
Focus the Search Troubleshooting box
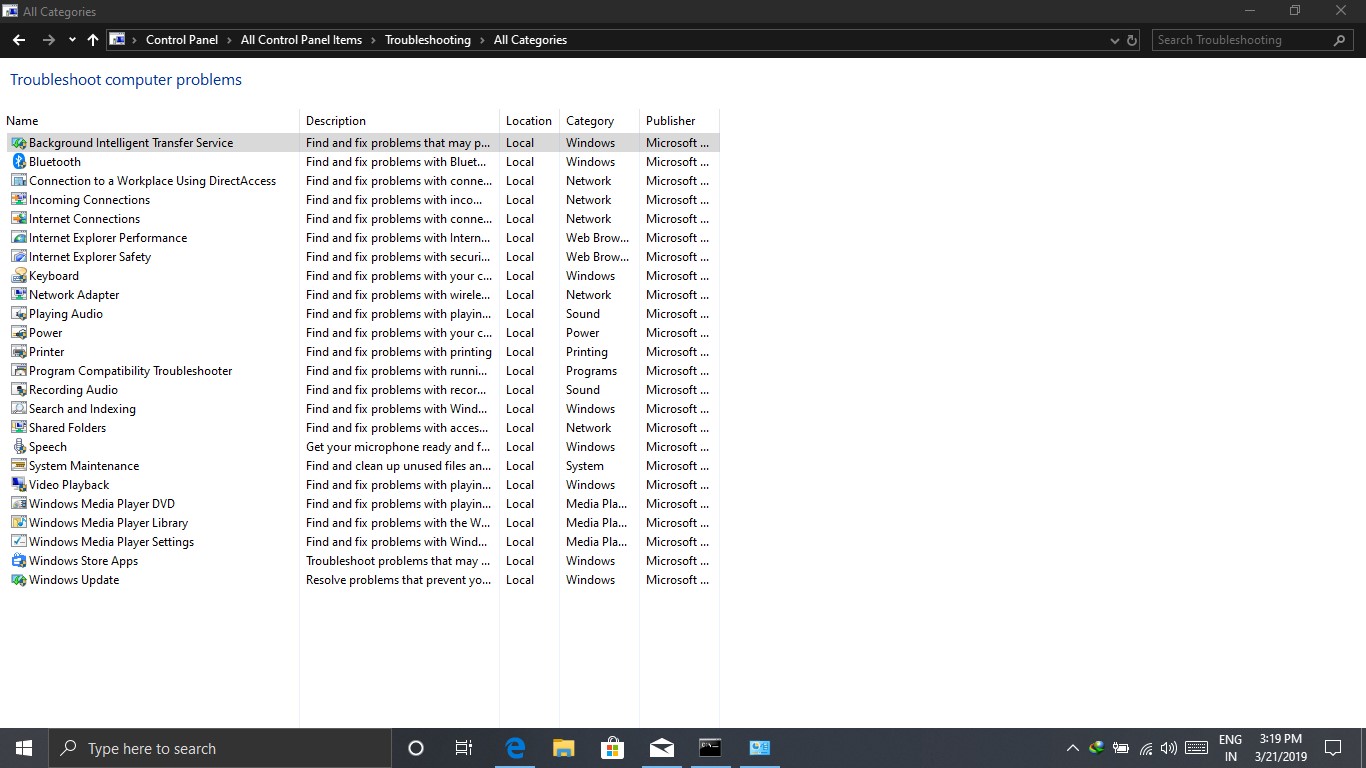click(1253, 40)
